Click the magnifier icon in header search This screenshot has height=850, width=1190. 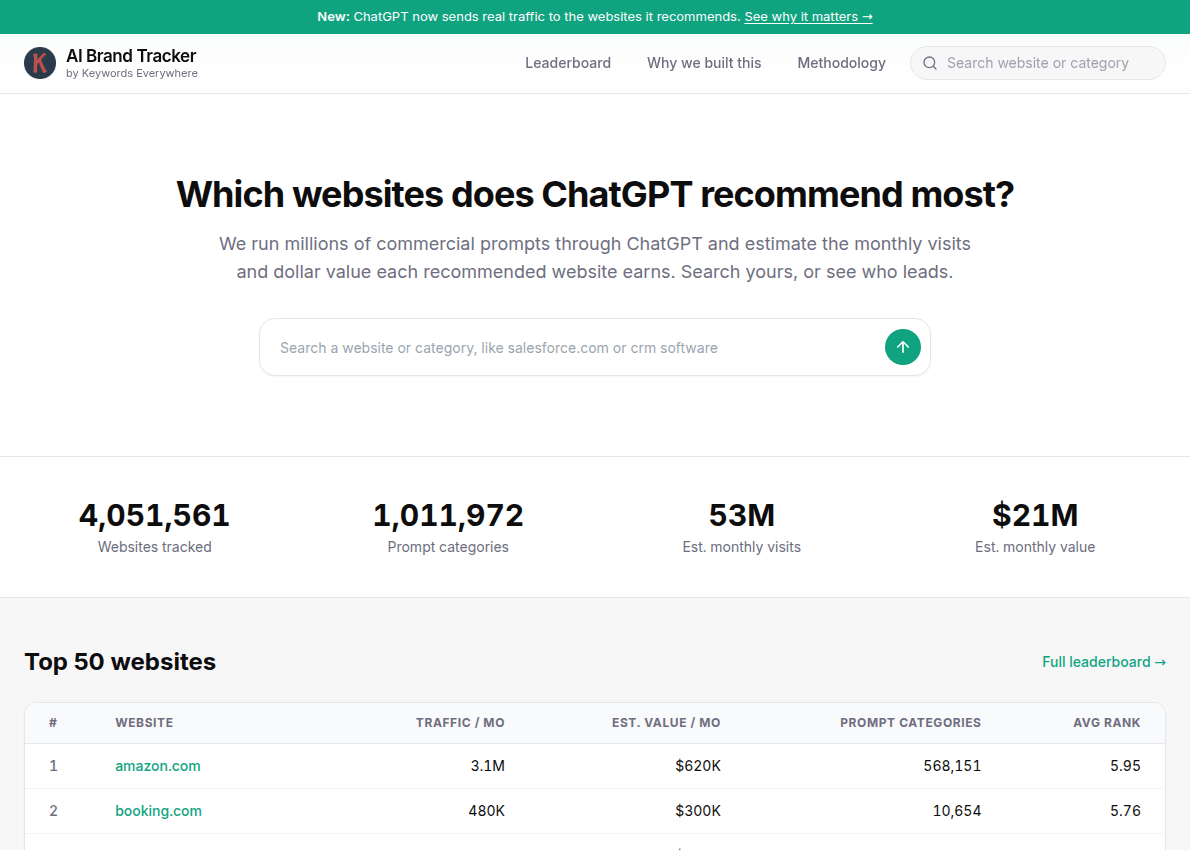(x=930, y=63)
